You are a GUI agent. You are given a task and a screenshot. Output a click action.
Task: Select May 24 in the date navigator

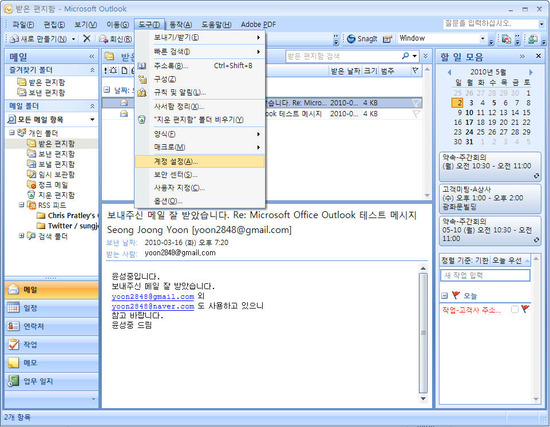pyautogui.click(x=469, y=132)
